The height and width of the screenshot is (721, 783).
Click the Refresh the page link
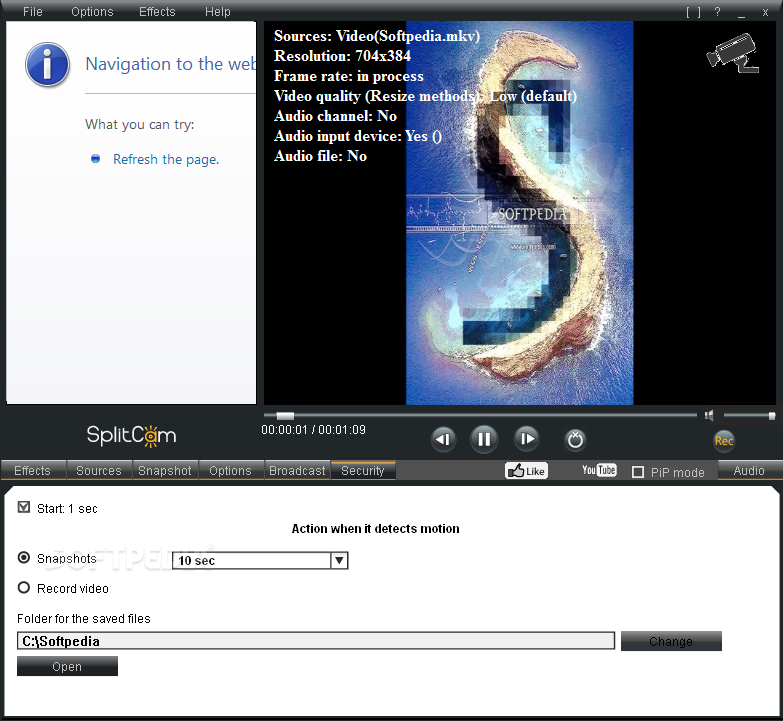tap(166, 159)
